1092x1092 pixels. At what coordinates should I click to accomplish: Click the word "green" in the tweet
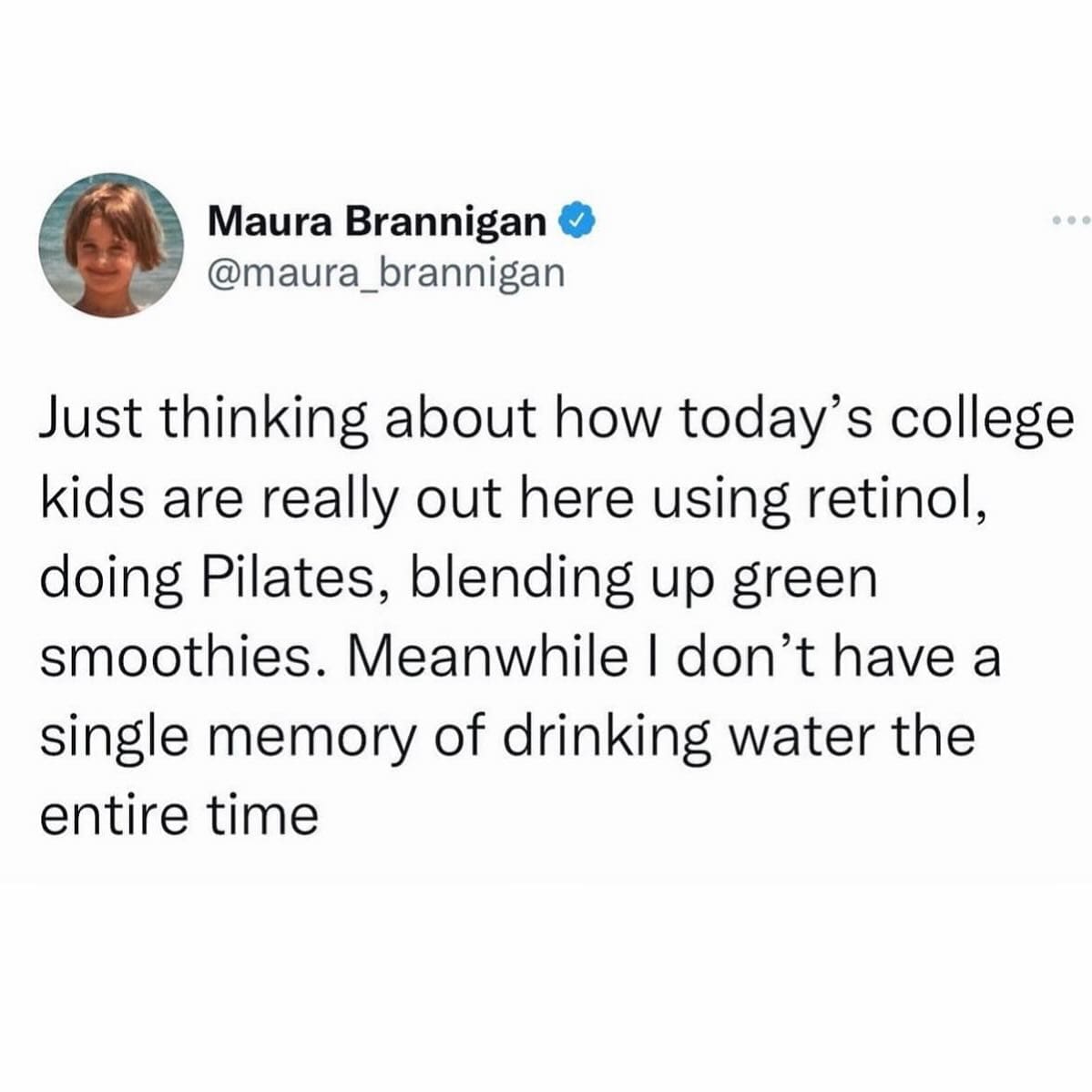coord(798,577)
